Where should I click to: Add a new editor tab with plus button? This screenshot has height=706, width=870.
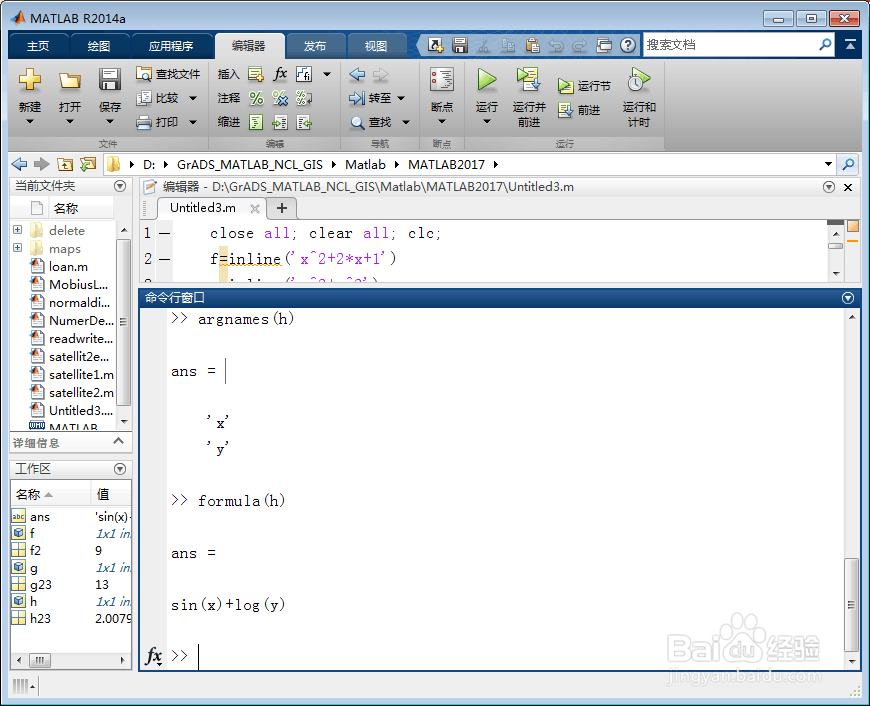pos(282,208)
